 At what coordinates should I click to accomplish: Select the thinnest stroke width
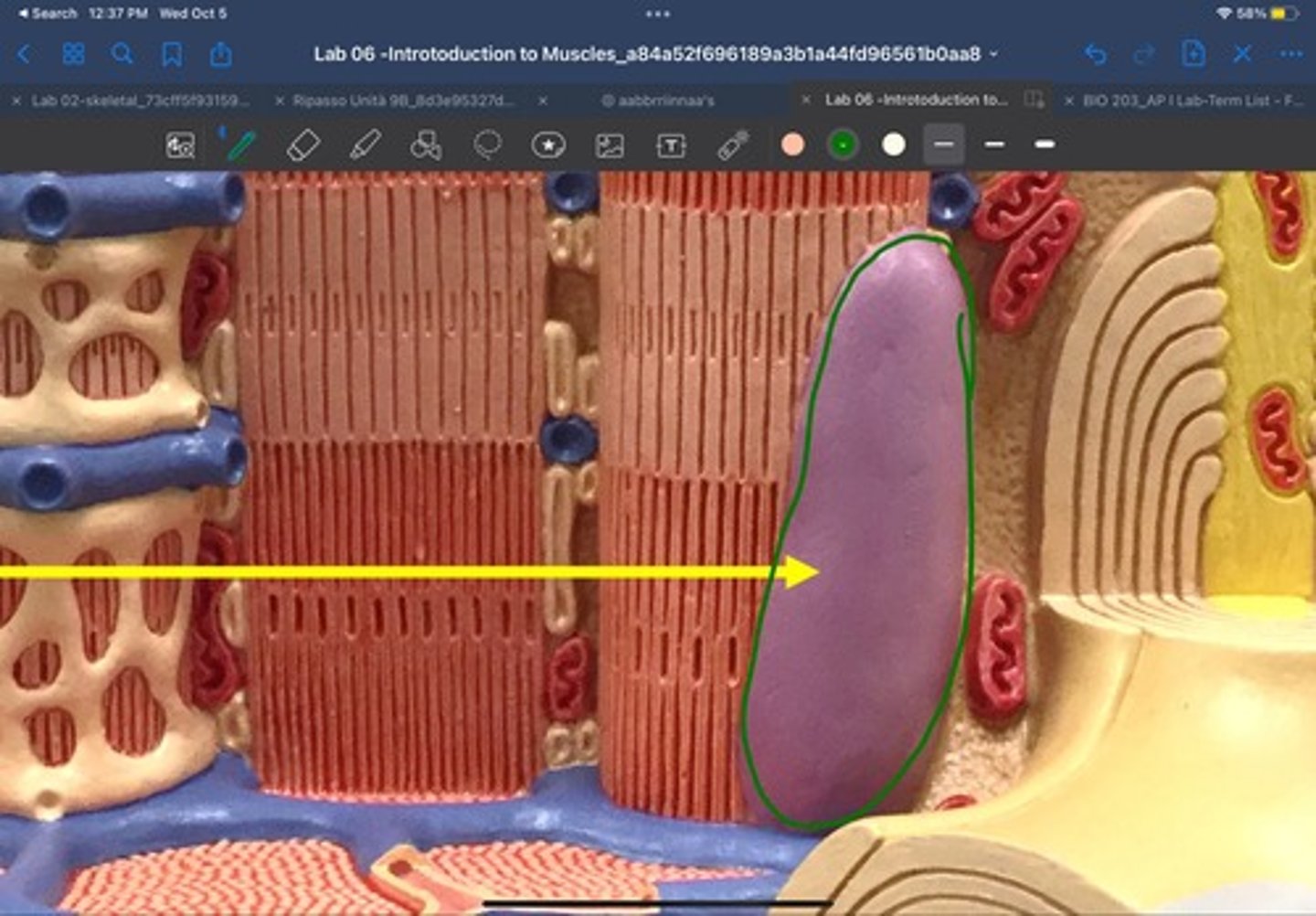pyautogui.click(x=944, y=144)
